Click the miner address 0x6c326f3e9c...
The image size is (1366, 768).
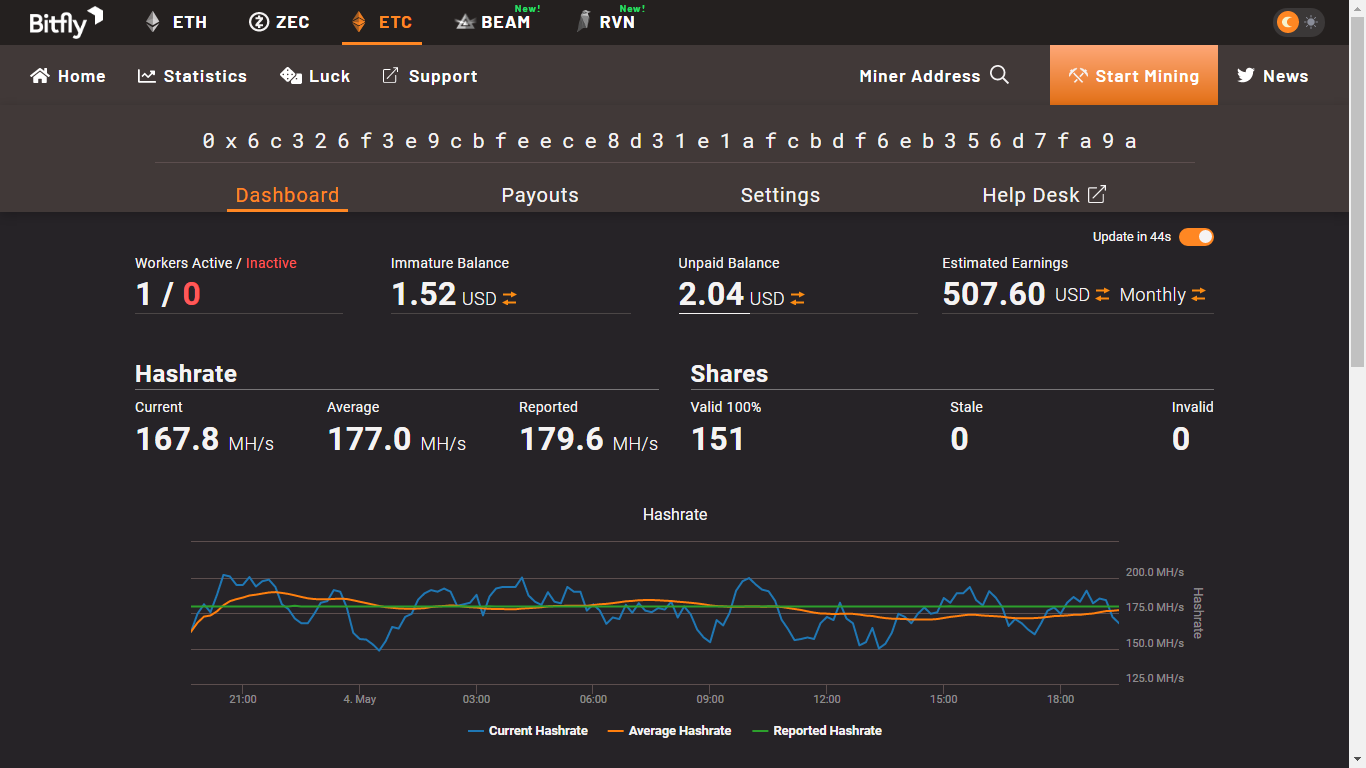click(670, 141)
